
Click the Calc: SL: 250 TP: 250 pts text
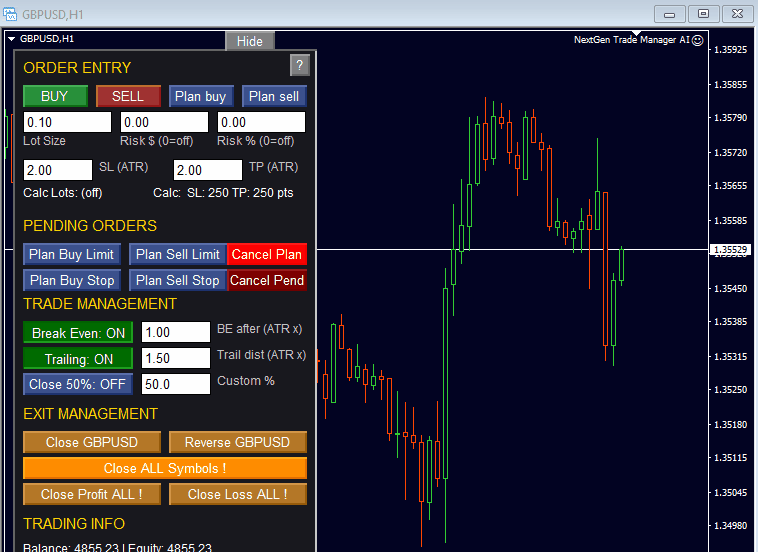[223, 193]
